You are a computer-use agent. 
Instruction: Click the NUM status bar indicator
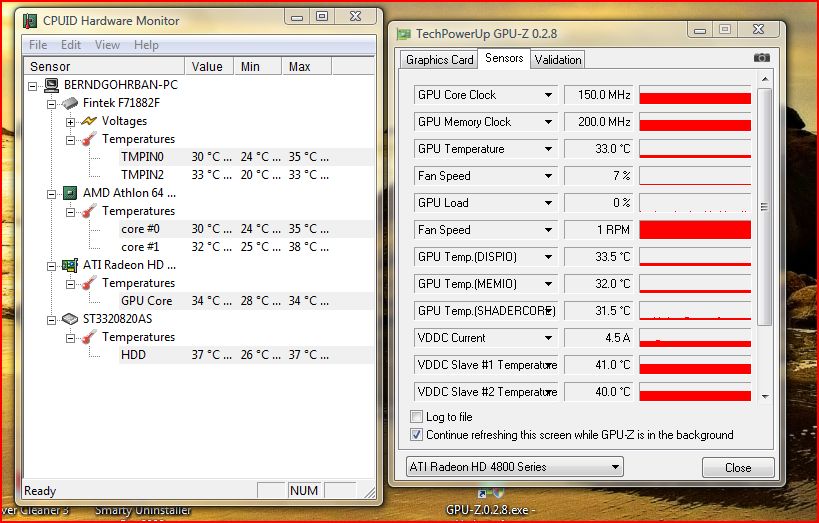pos(303,491)
